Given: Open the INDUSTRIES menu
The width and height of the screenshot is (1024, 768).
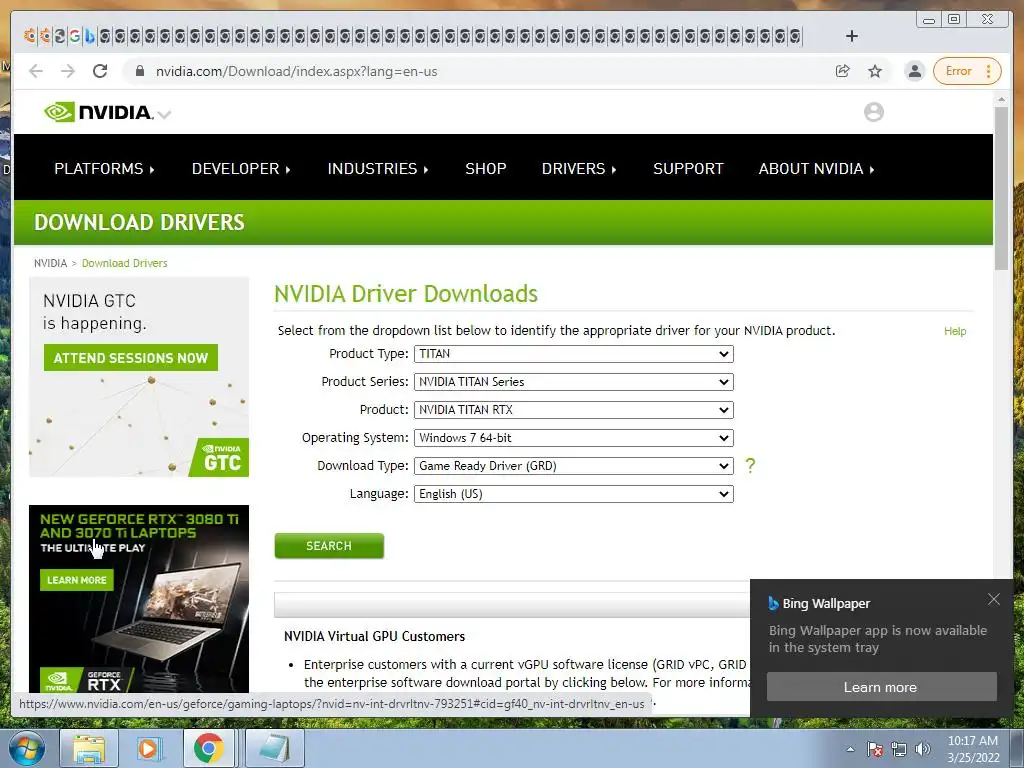Looking at the screenshot, I should click(x=377, y=168).
